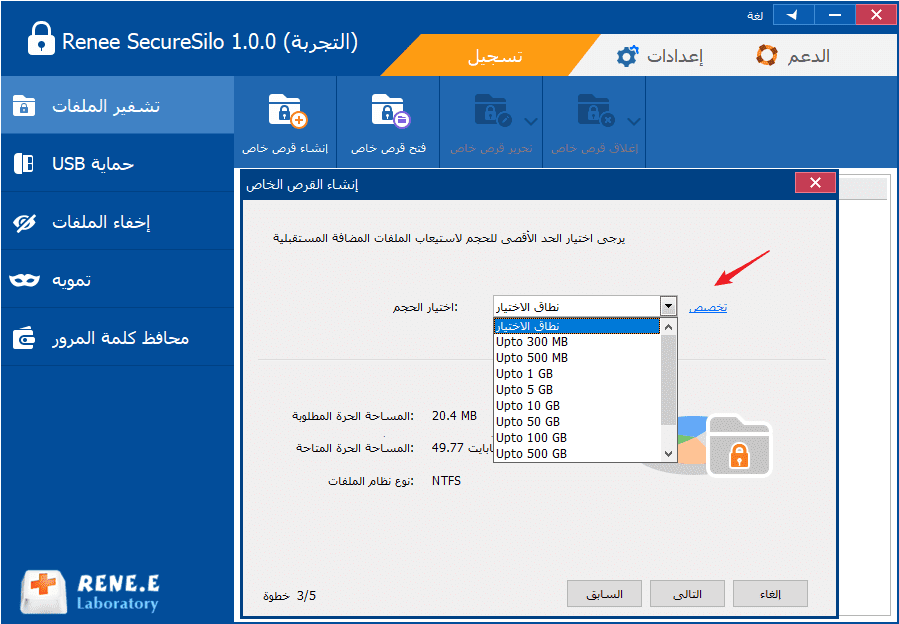Select تشفير الملفات in the sidebar
Image resolution: width=899 pixels, height=624 pixels.
(117, 106)
